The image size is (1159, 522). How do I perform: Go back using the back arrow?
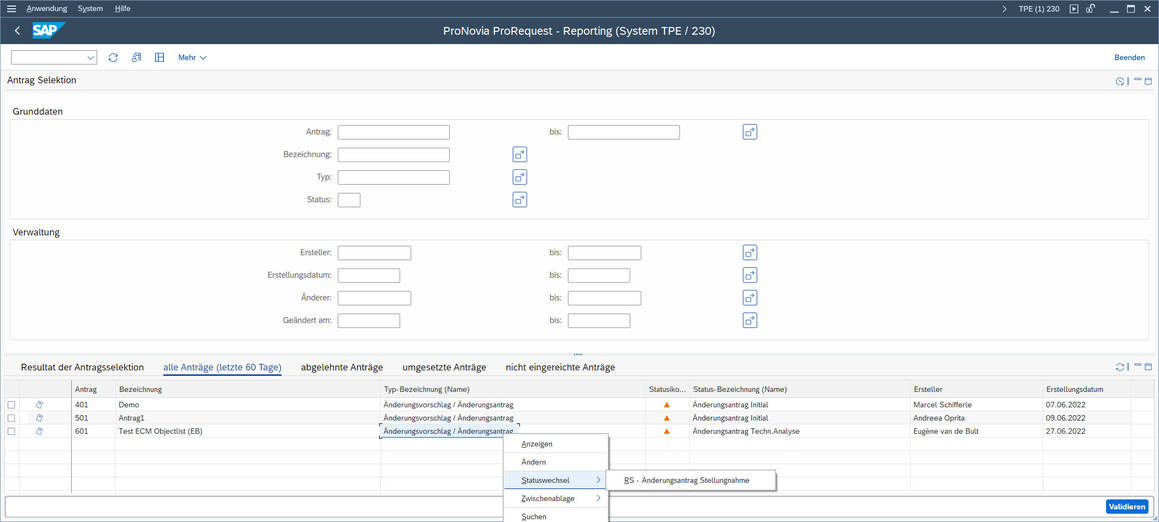point(18,31)
